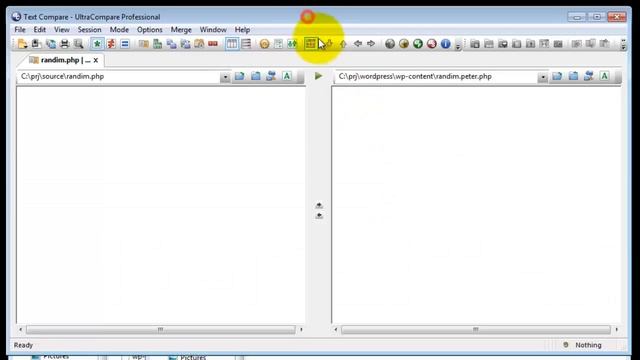The image size is (640, 360).
Task: Click the blue info circle icon
Action: click(445, 44)
